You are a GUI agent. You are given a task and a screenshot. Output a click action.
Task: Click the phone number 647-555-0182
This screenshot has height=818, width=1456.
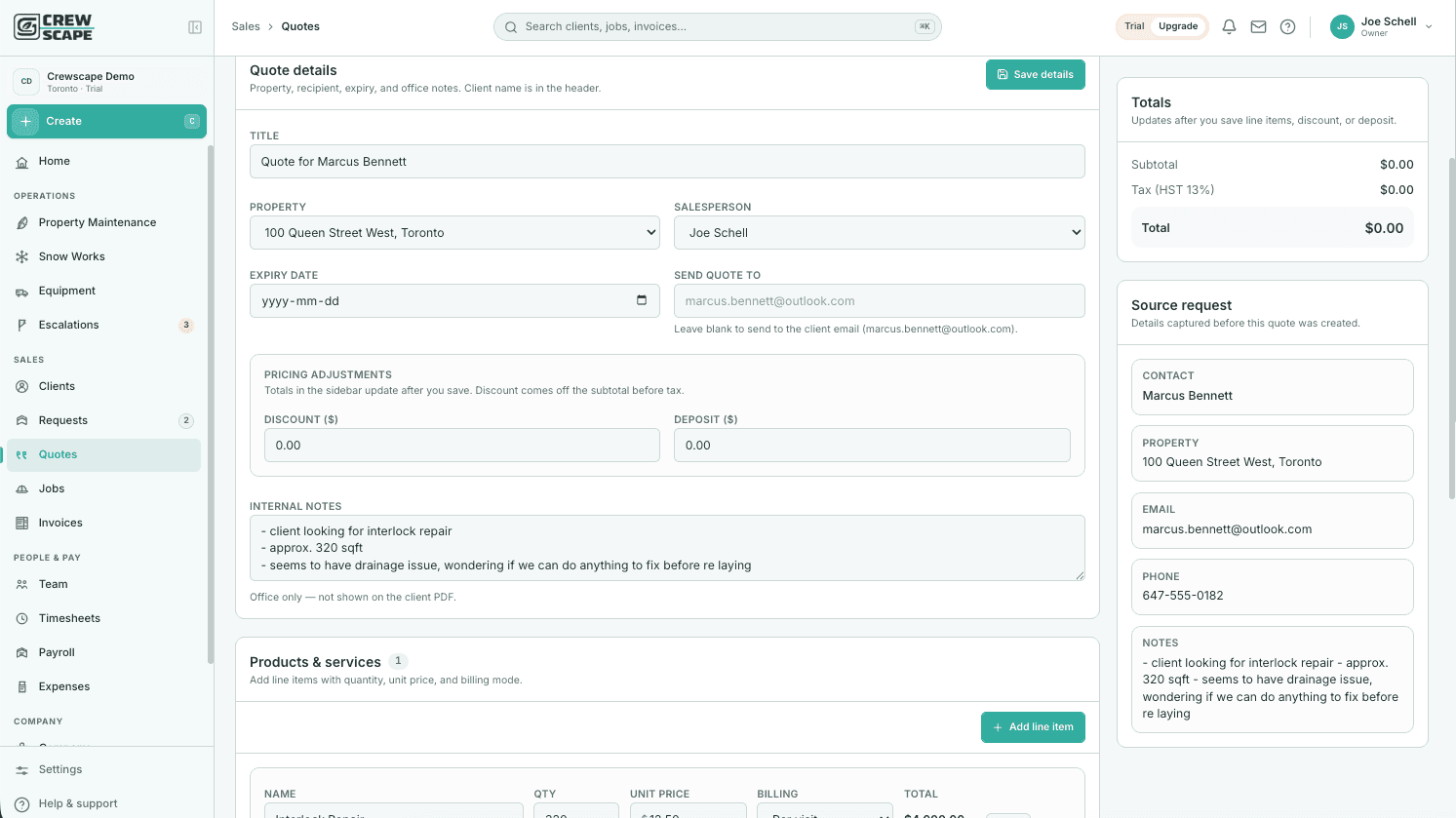1183,596
